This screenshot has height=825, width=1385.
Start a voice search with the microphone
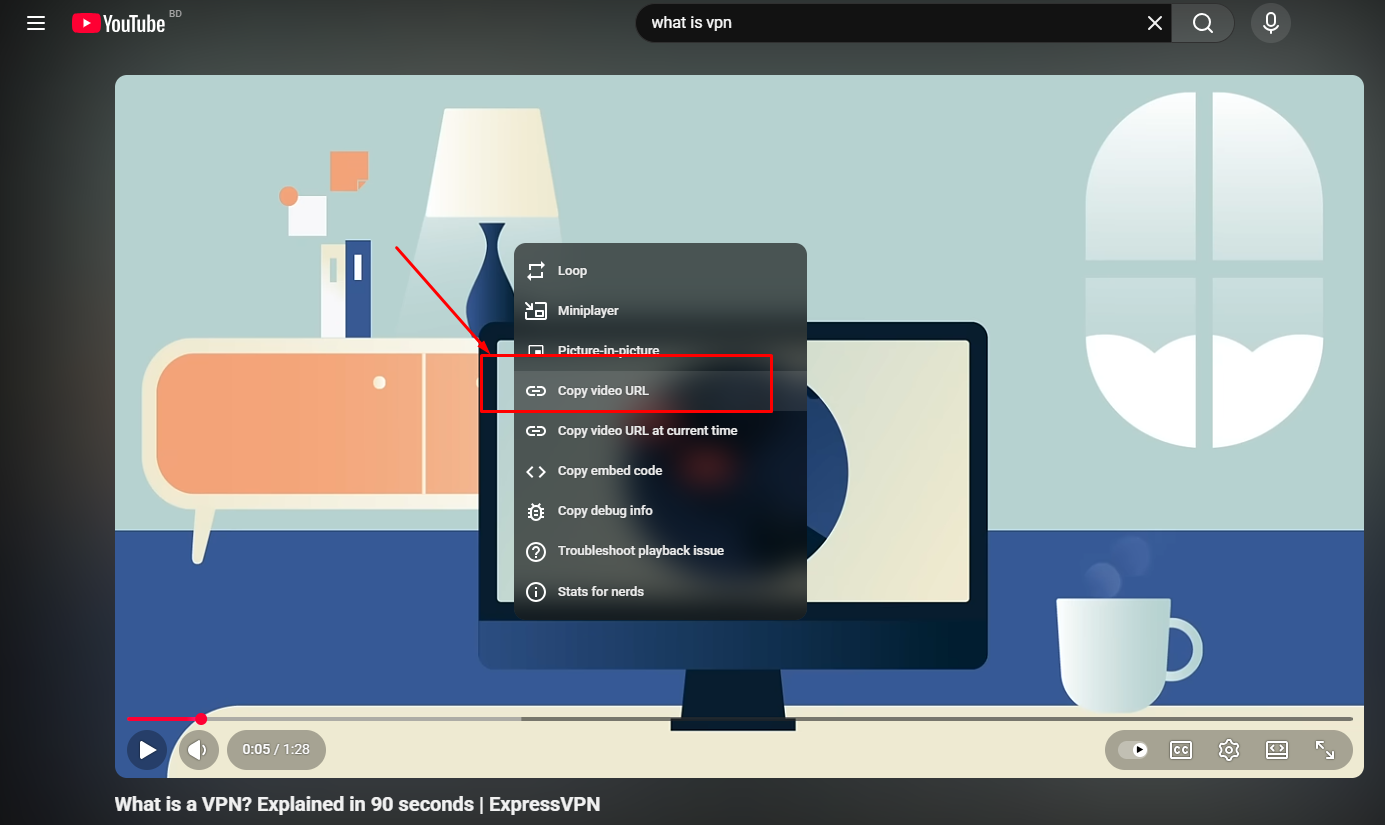tap(1270, 22)
